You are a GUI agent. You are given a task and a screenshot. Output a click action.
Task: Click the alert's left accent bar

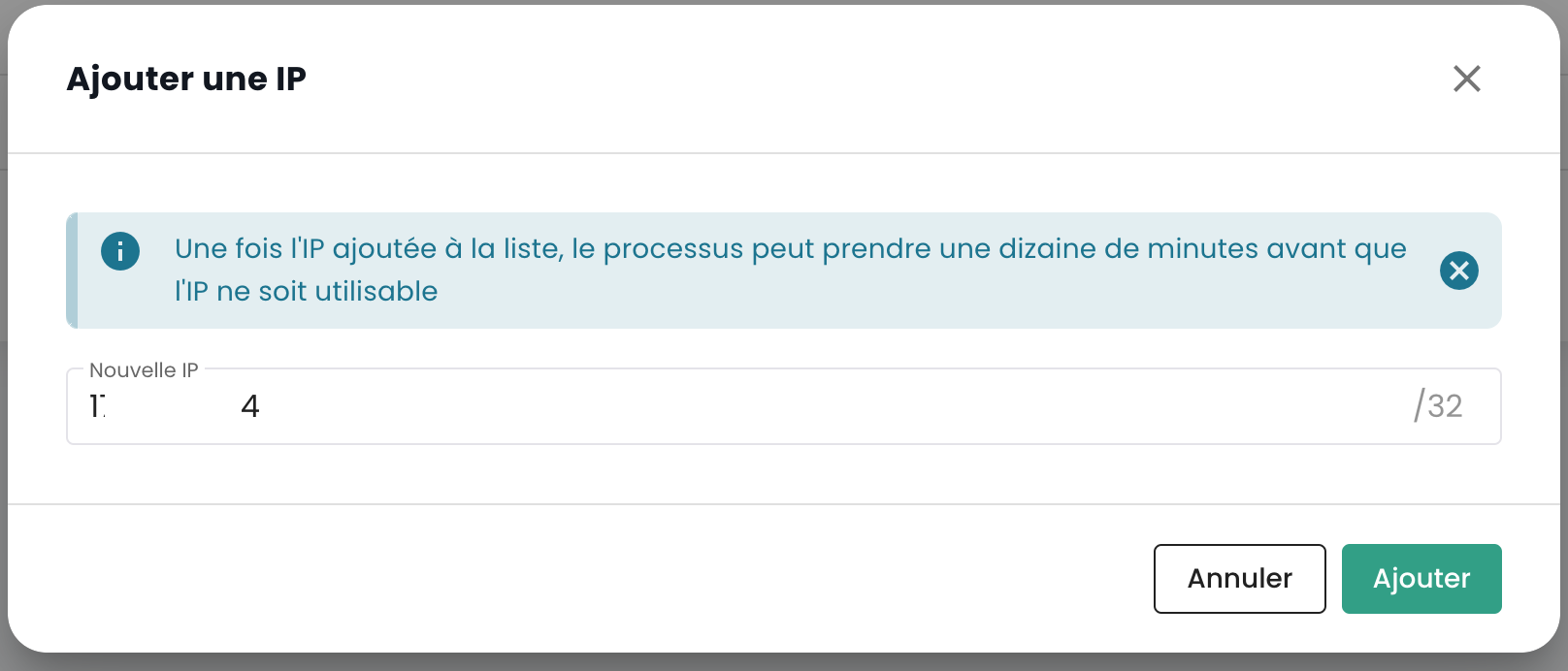(72, 271)
